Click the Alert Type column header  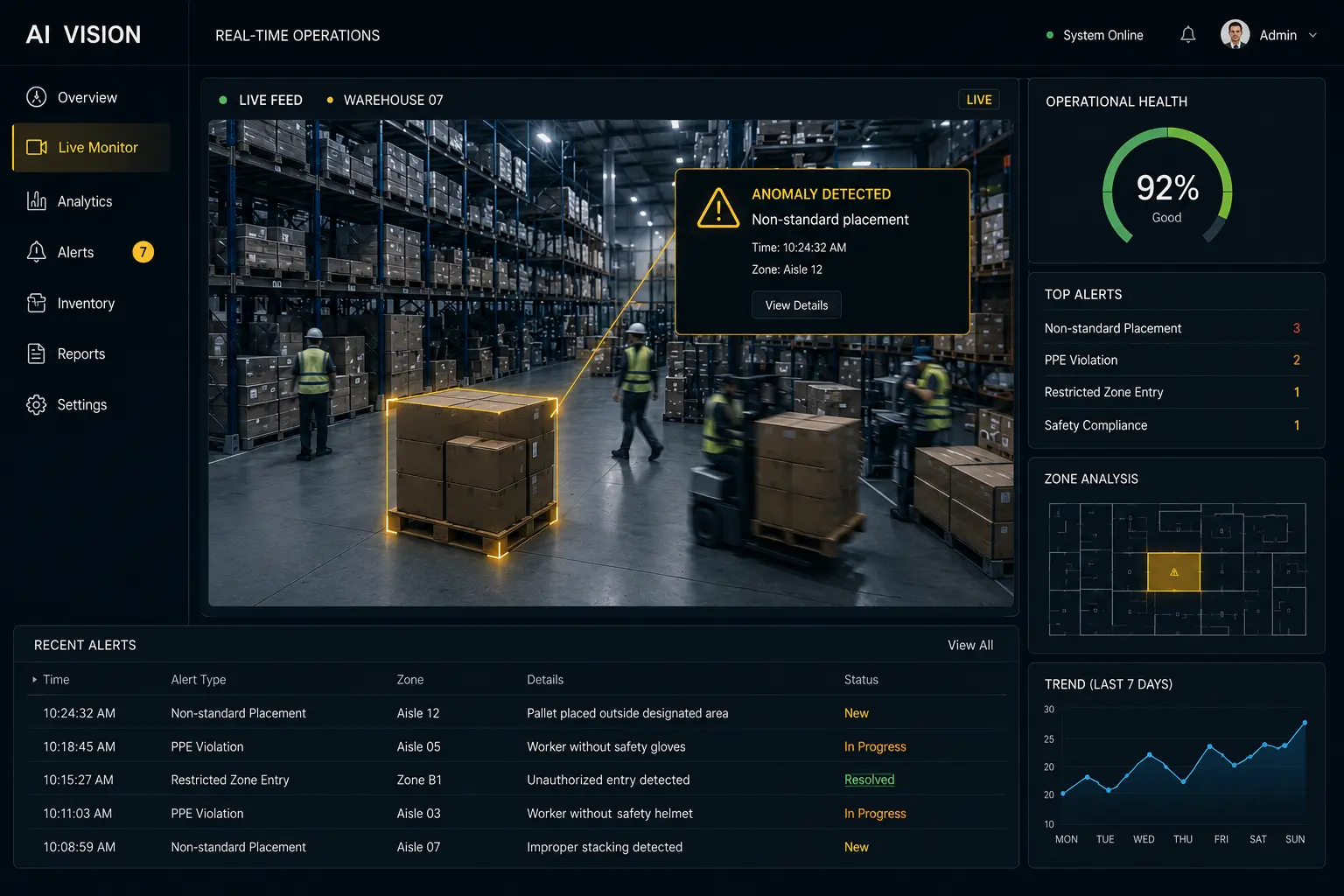pyautogui.click(x=198, y=680)
